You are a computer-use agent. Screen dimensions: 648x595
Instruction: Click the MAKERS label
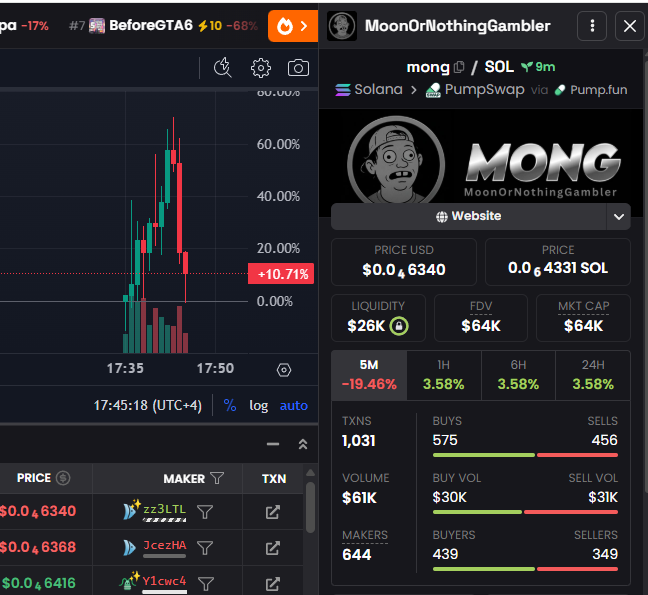click(364, 535)
